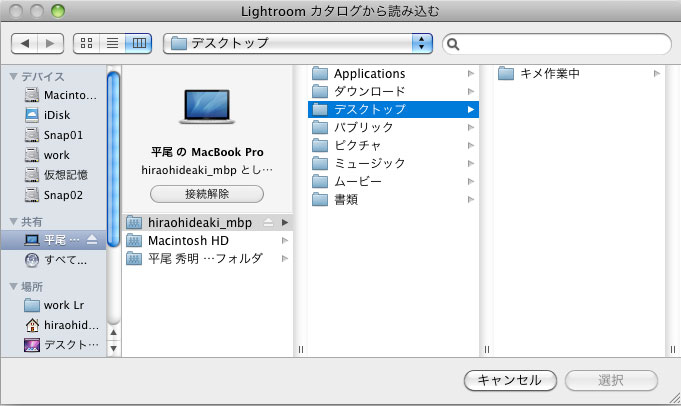Select 平尾 秀明 …フォルダ shared volume
Image resolution: width=681 pixels, height=406 pixels.
tap(208, 258)
